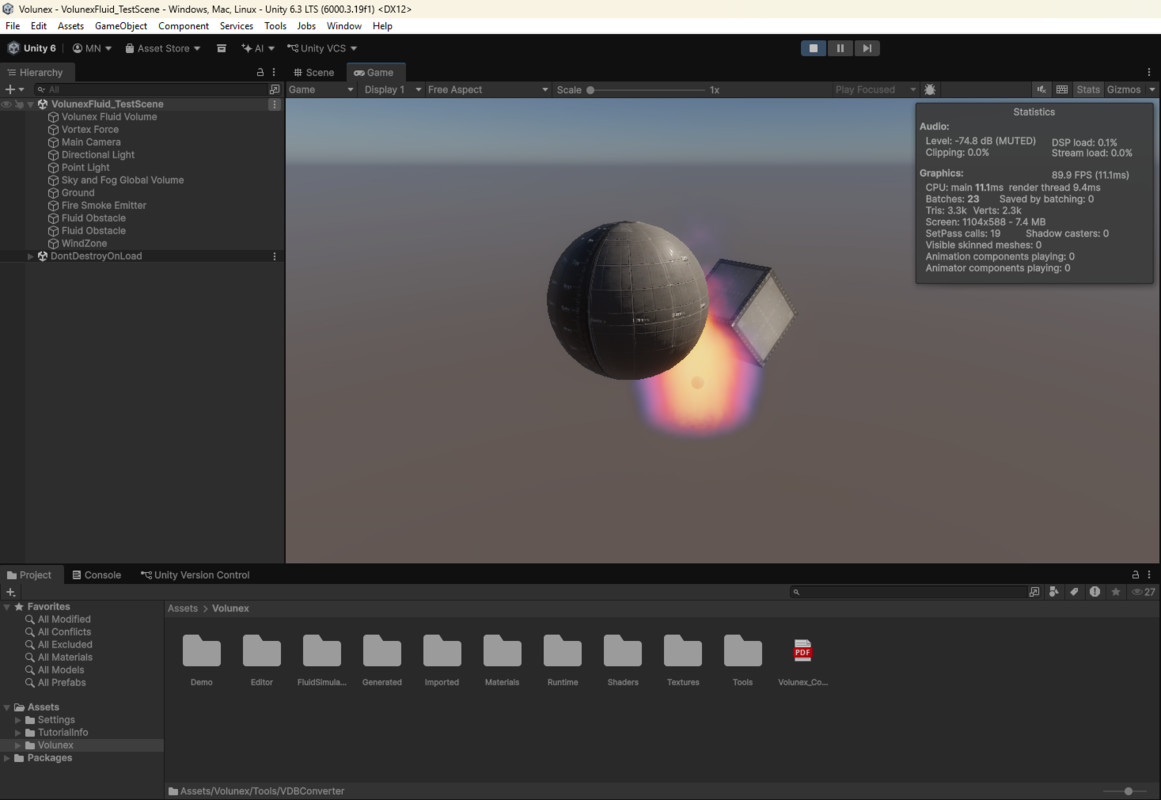Open the File menu
Viewport: 1161px width, 800px height.
pos(13,26)
